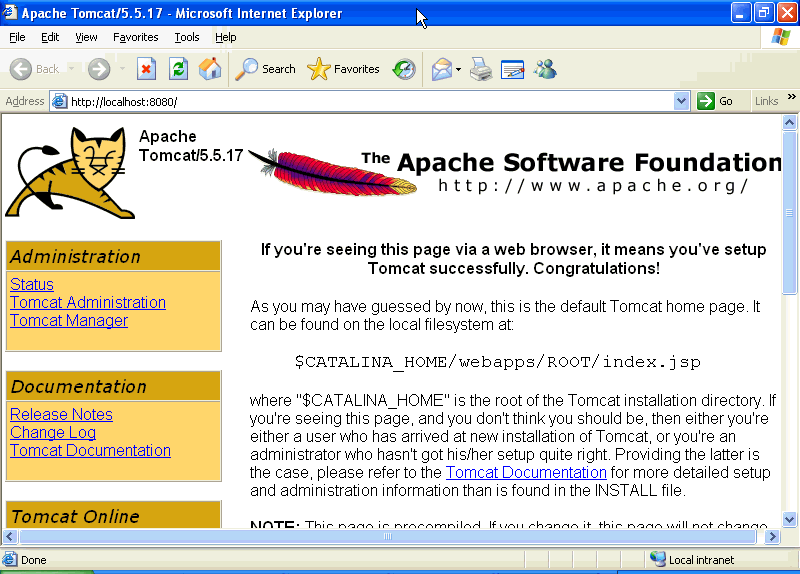
Task: Open the Tools menu
Action: (187, 37)
